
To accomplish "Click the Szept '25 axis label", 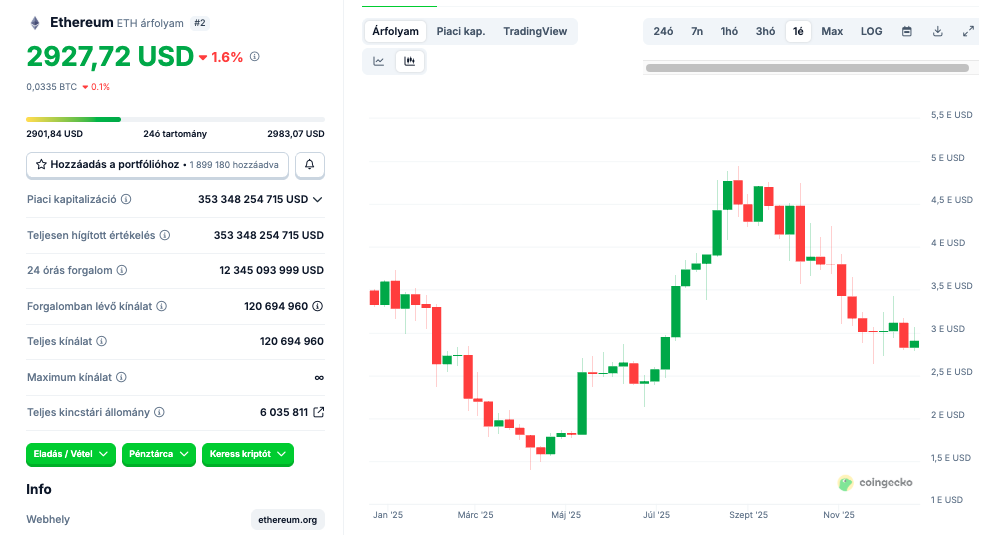I will 748,515.
